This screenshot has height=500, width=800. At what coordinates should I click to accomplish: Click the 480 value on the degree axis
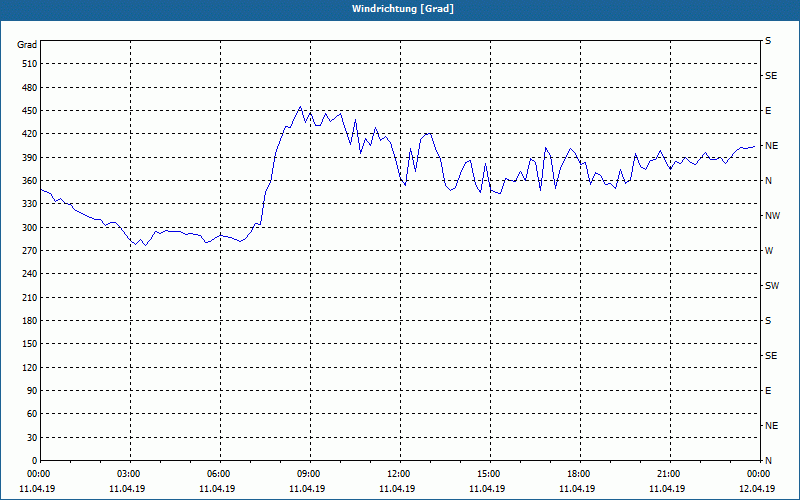30,88
